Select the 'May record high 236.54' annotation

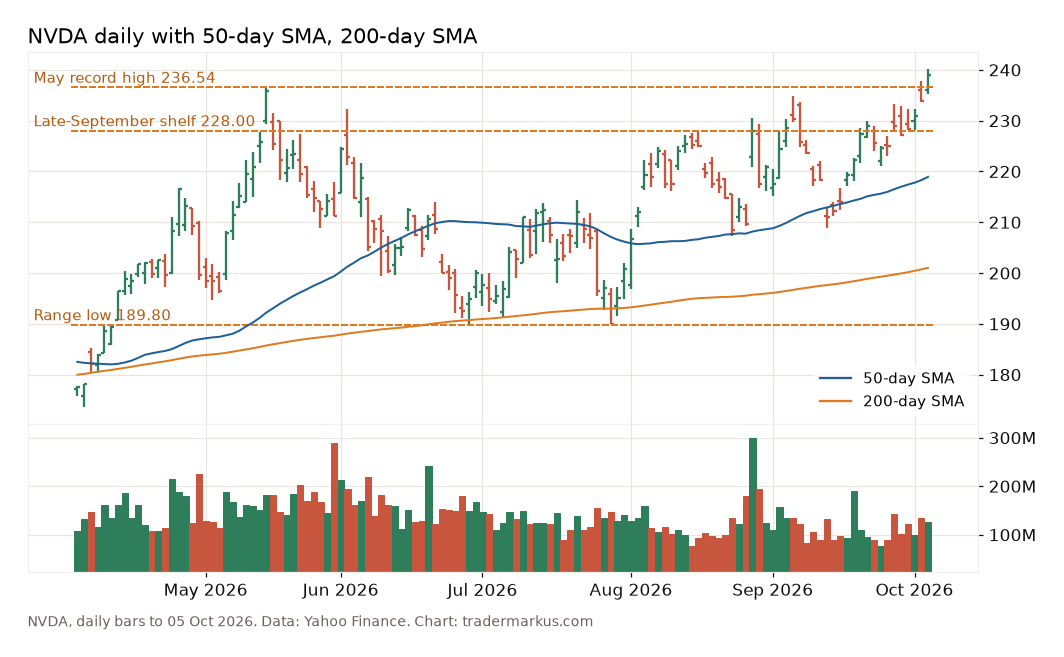point(124,78)
